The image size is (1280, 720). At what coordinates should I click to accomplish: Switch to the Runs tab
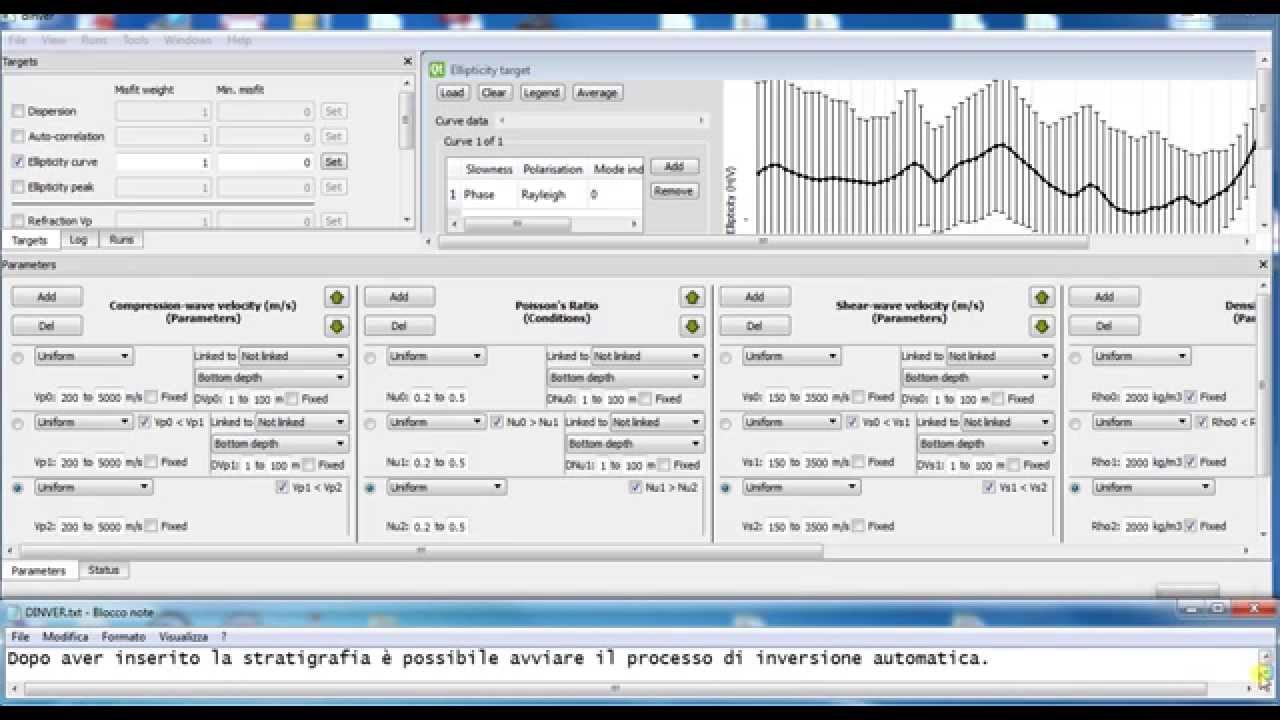tap(121, 240)
